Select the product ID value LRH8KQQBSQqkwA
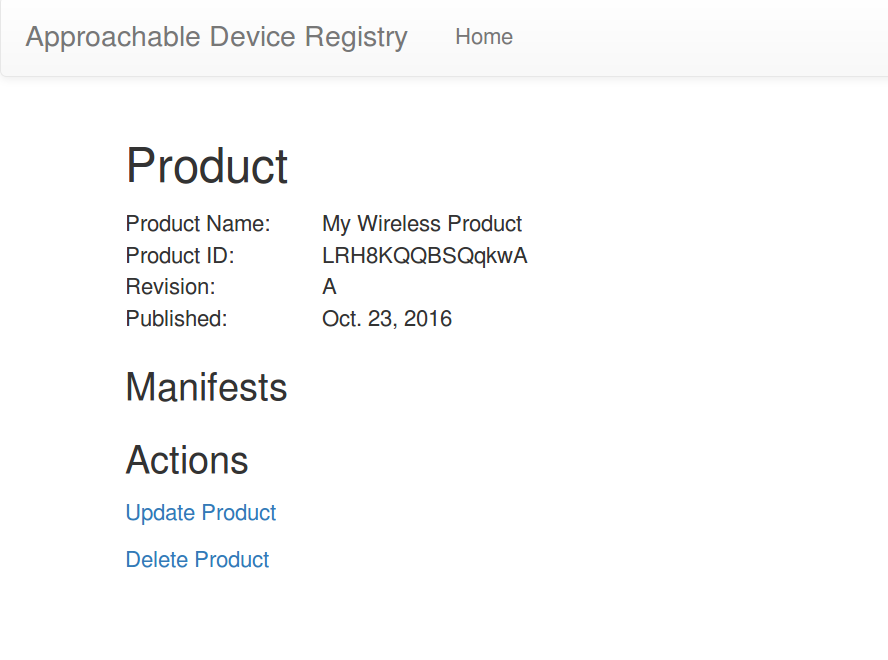 425,256
